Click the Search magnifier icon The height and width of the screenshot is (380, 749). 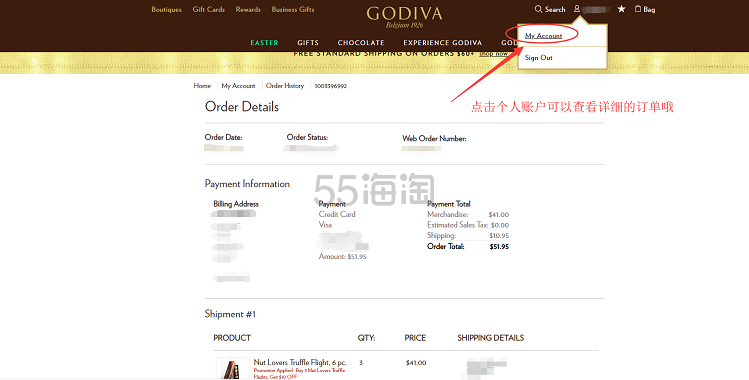[538, 9]
